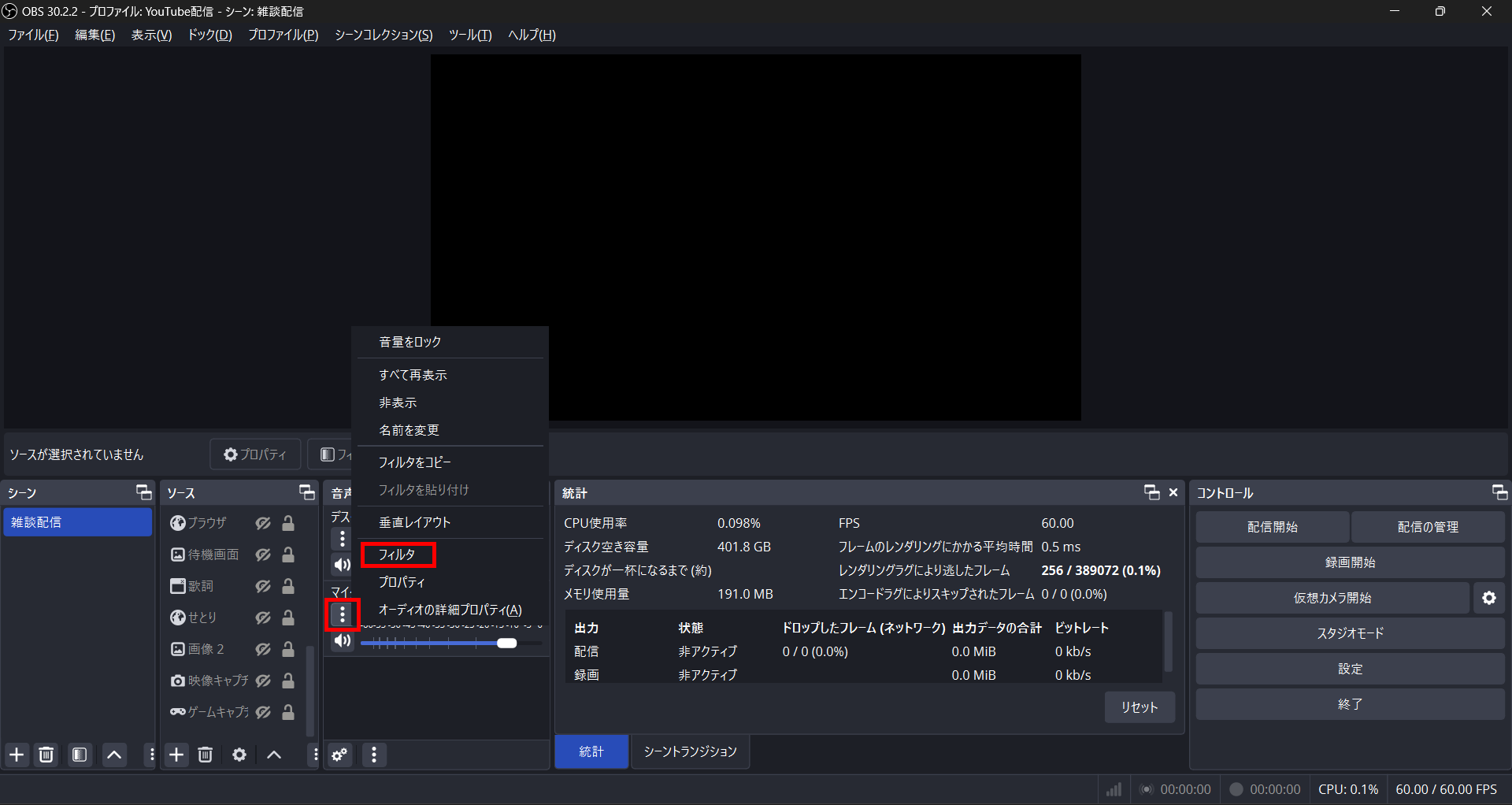Enable スタジオモード
This screenshot has width=1512, height=805.
pyautogui.click(x=1350, y=633)
